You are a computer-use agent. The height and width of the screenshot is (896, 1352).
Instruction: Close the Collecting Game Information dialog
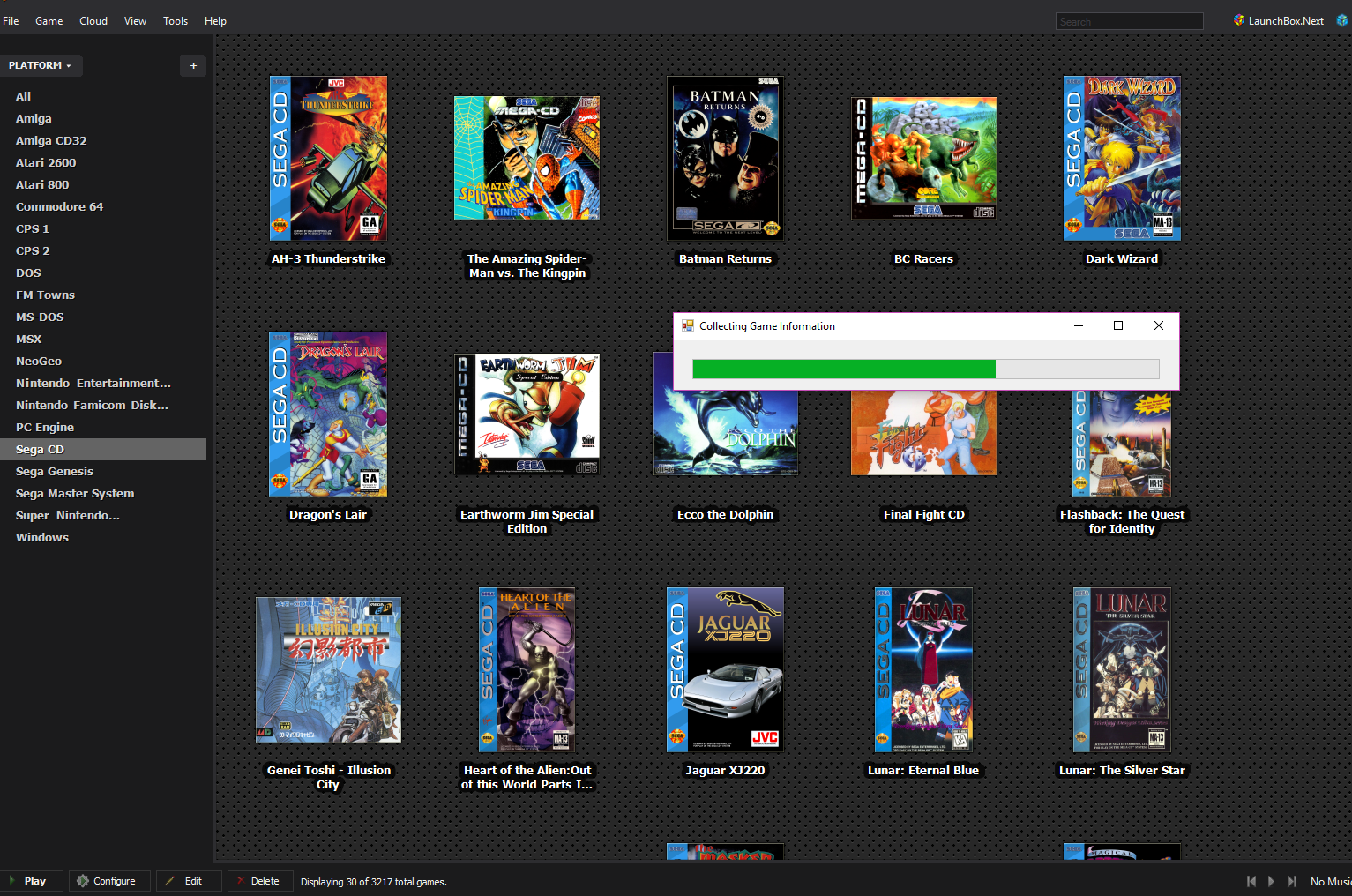point(1159,325)
